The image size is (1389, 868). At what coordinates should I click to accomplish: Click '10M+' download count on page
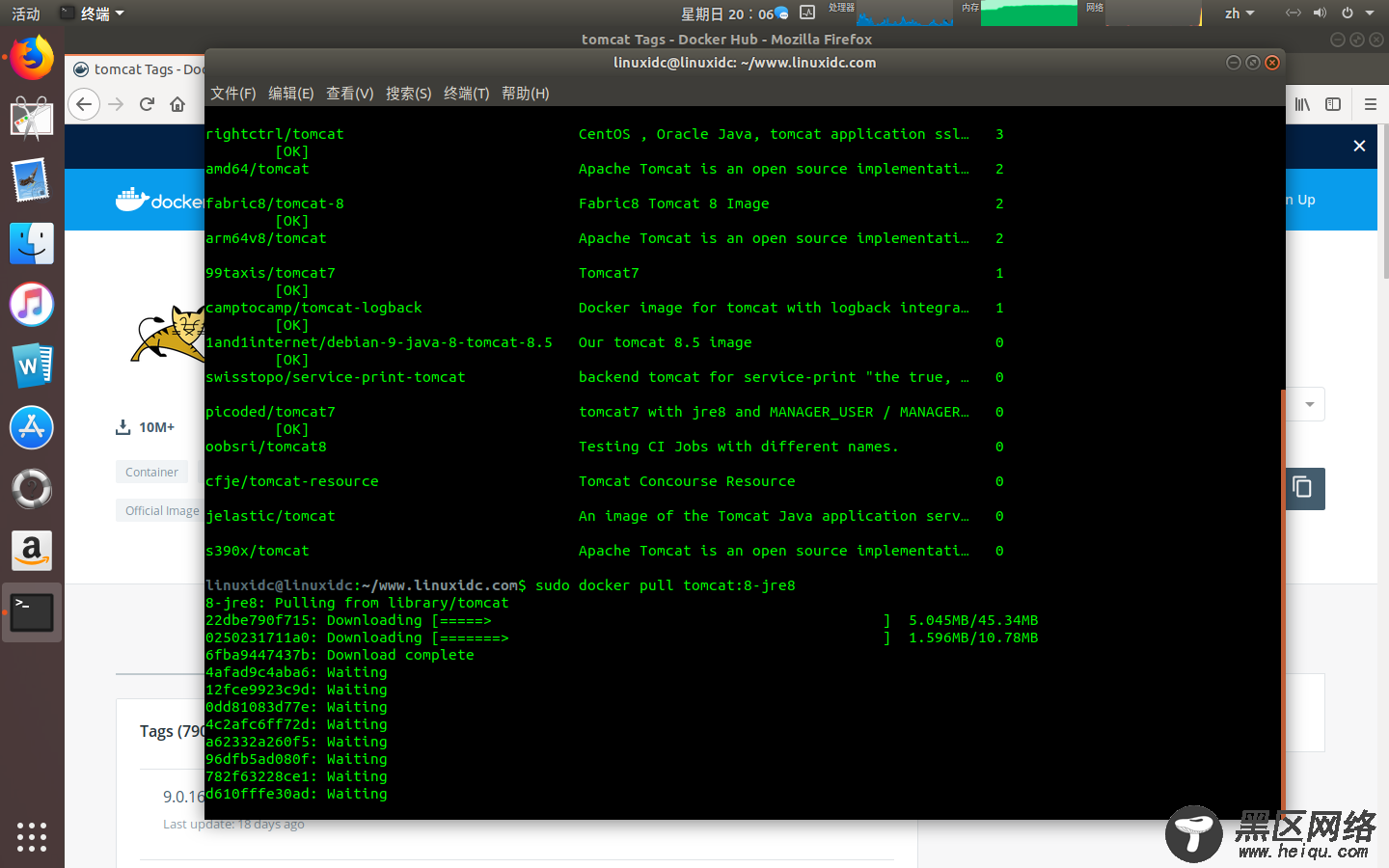coord(156,427)
